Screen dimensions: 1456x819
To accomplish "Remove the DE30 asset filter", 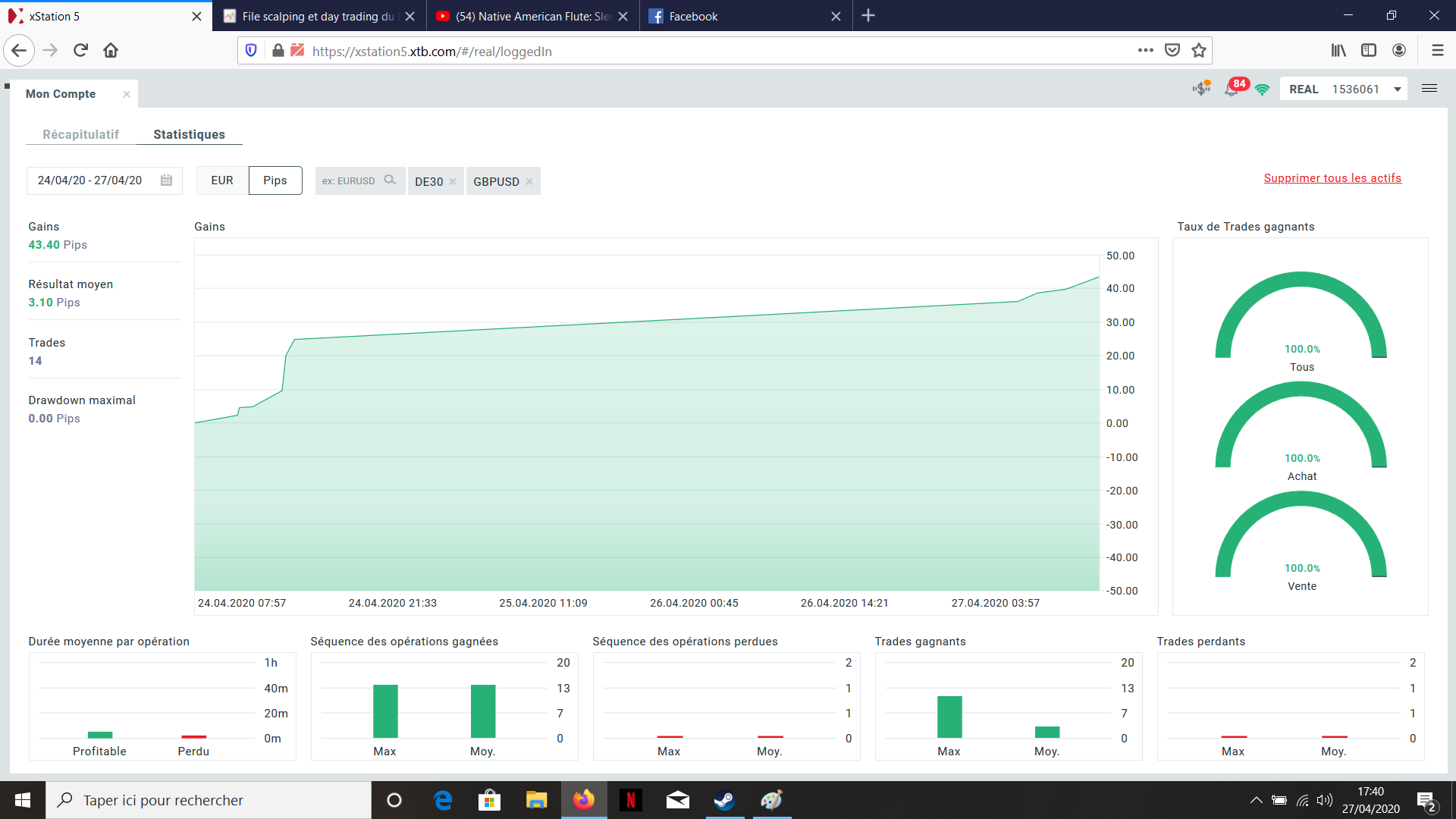I will (453, 182).
